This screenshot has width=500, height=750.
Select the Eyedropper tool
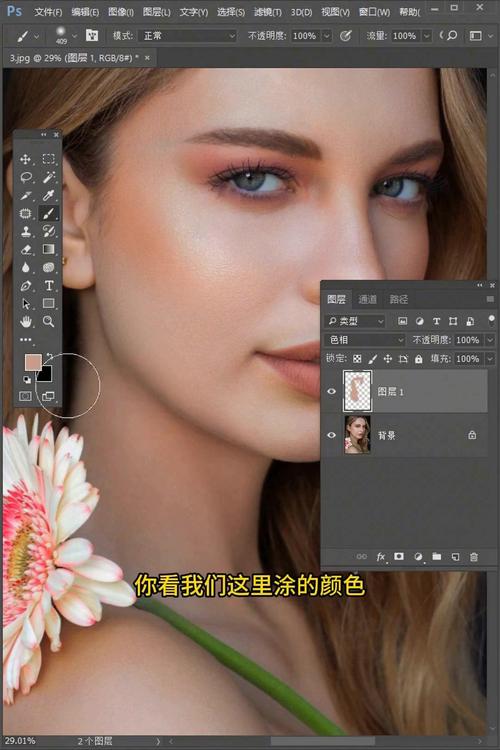click(x=48, y=196)
